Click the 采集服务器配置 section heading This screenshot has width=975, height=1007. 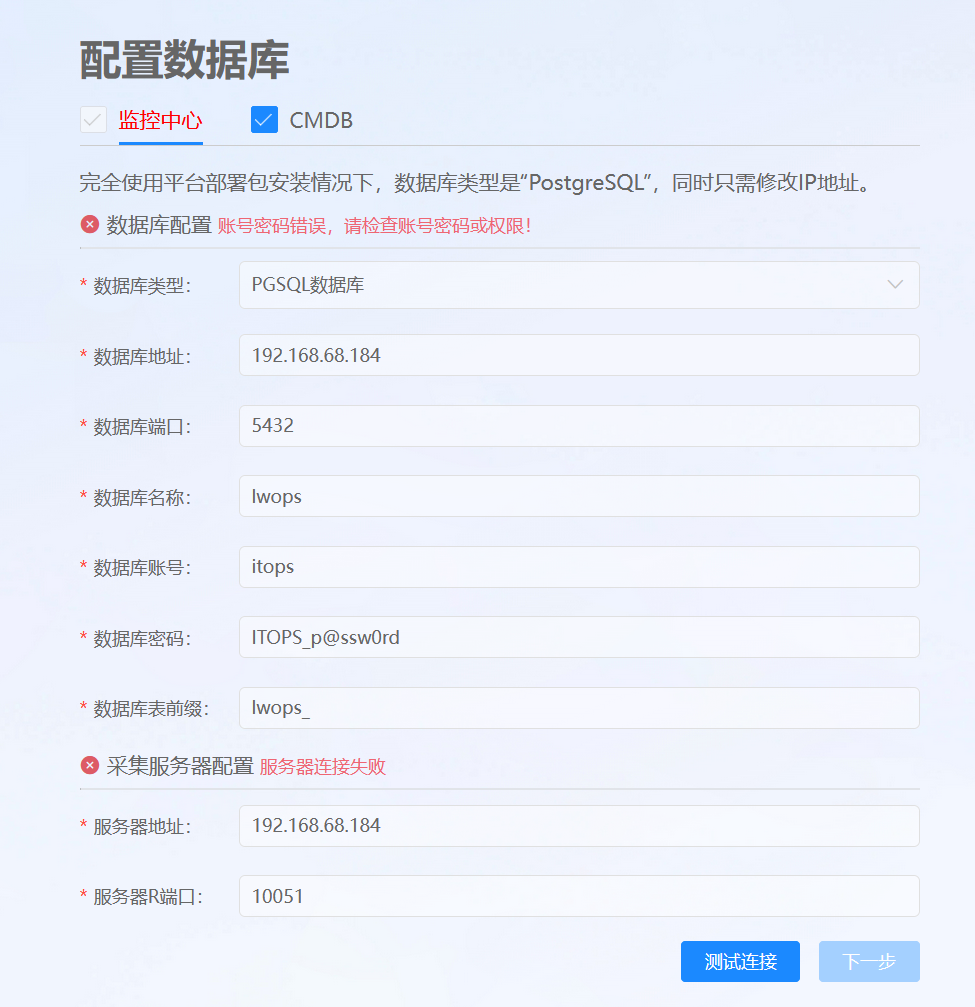pos(180,766)
